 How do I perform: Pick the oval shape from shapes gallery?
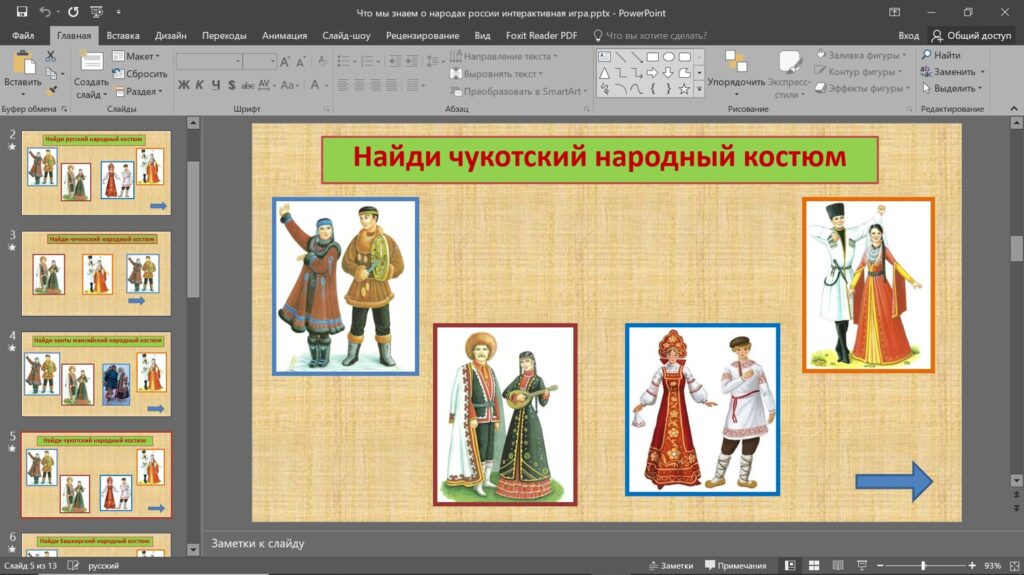point(669,57)
